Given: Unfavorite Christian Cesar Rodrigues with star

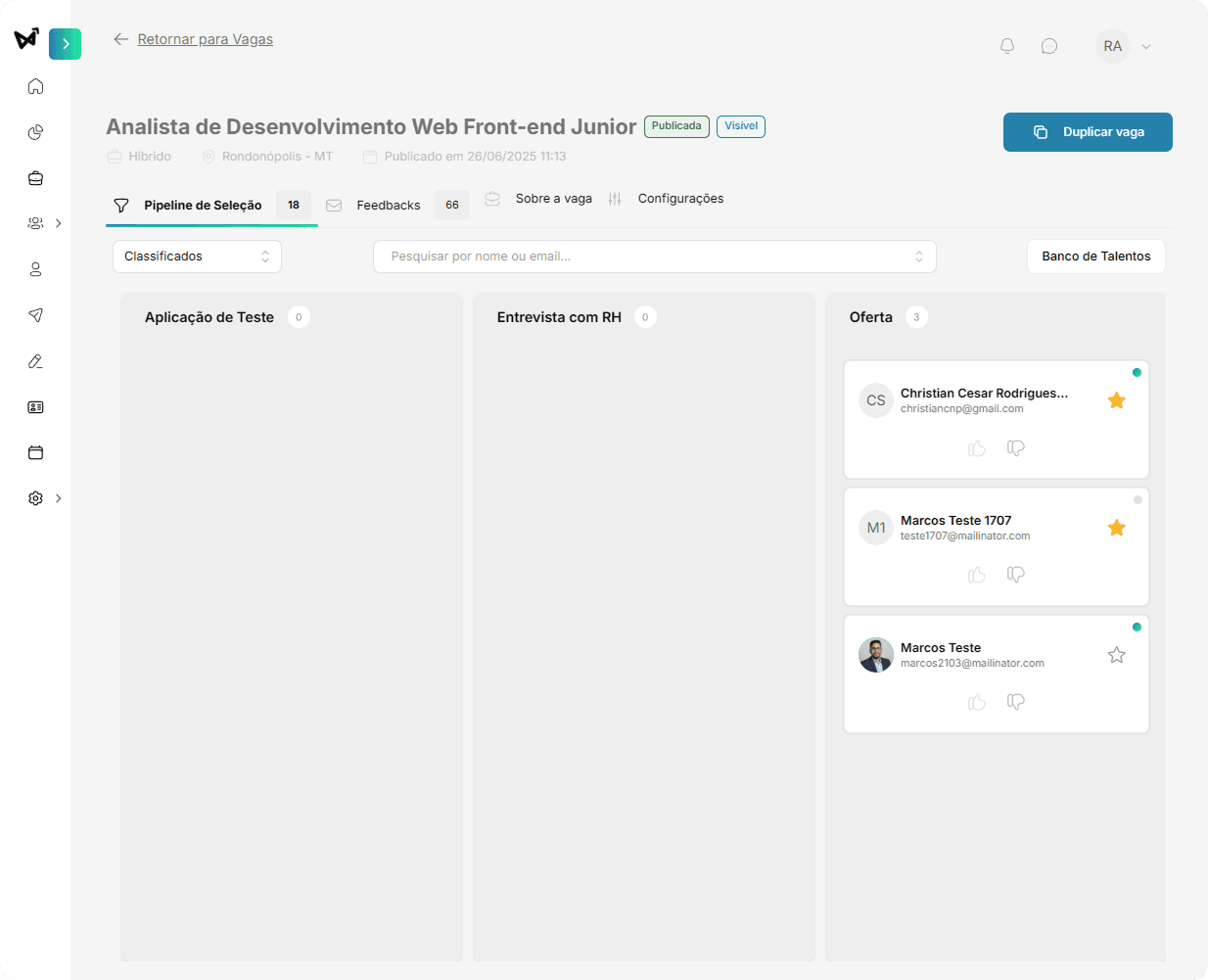Looking at the screenshot, I should [1116, 400].
